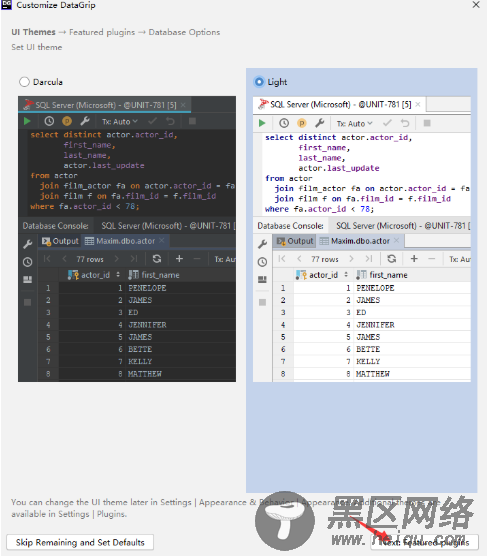The width and height of the screenshot is (487, 556).
Task: Select SQL Server tab in Darcula preview editor
Action: [105, 105]
